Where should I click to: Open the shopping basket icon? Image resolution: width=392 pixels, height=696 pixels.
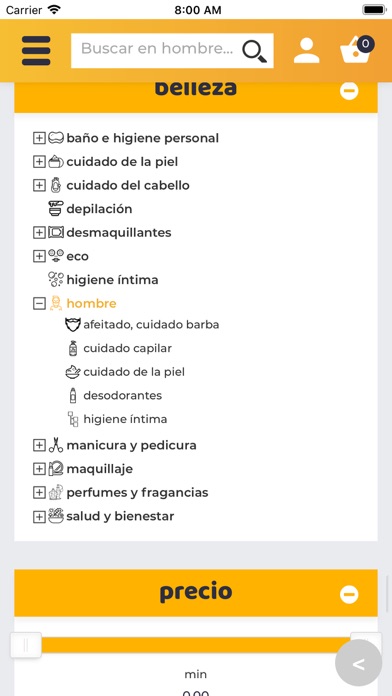[x=356, y=50]
